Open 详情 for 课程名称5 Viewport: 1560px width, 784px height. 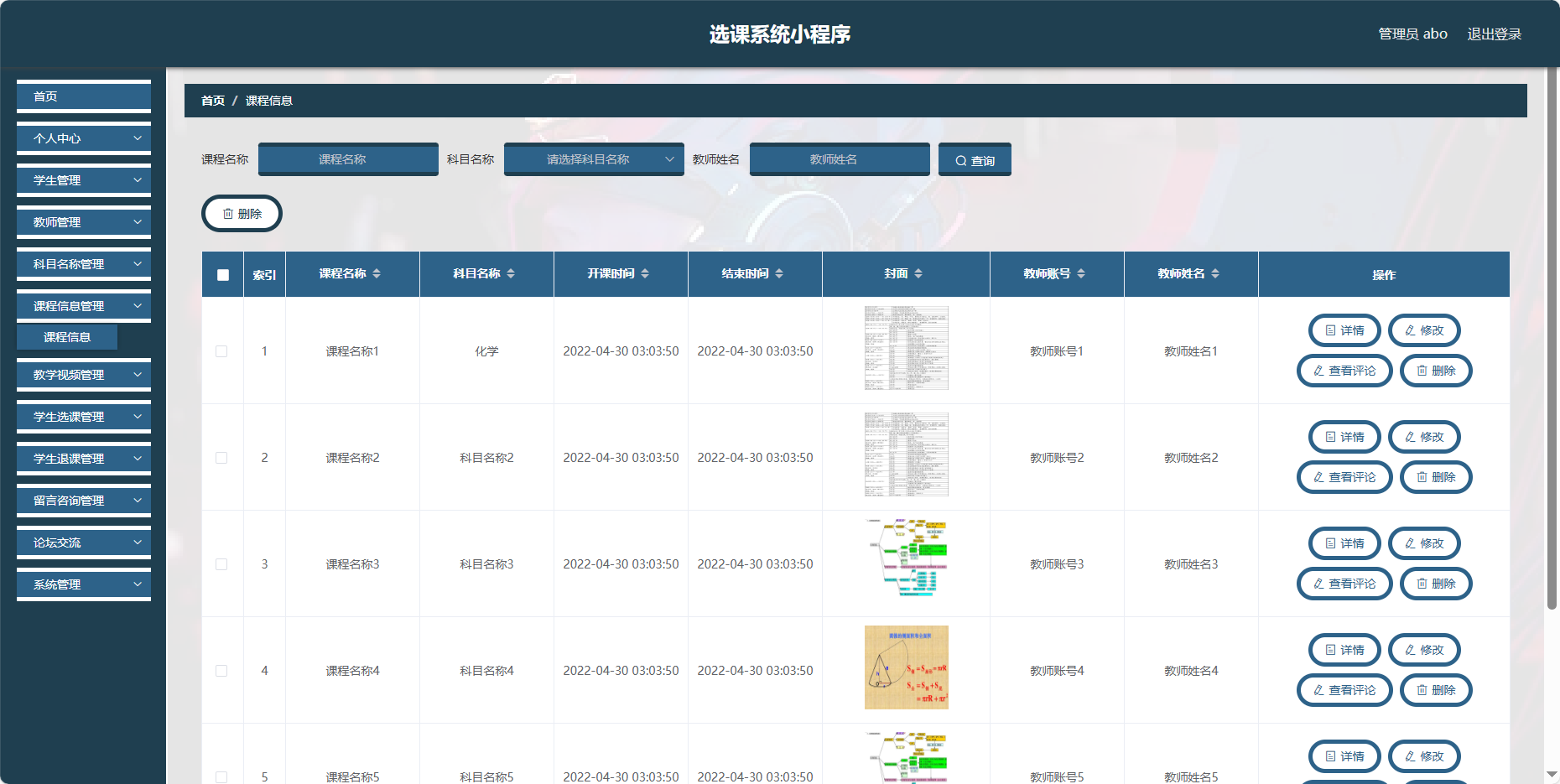tap(1344, 756)
